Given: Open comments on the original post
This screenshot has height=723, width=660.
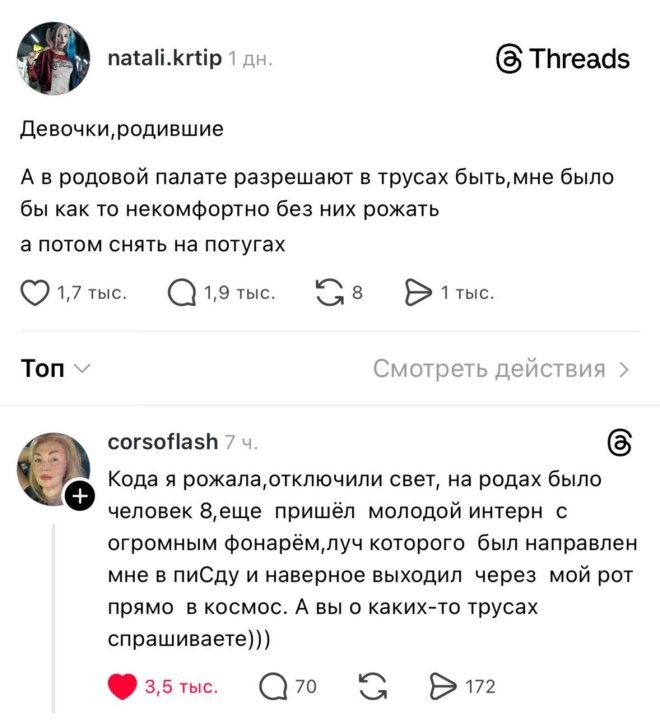Looking at the screenshot, I should pos(181,293).
